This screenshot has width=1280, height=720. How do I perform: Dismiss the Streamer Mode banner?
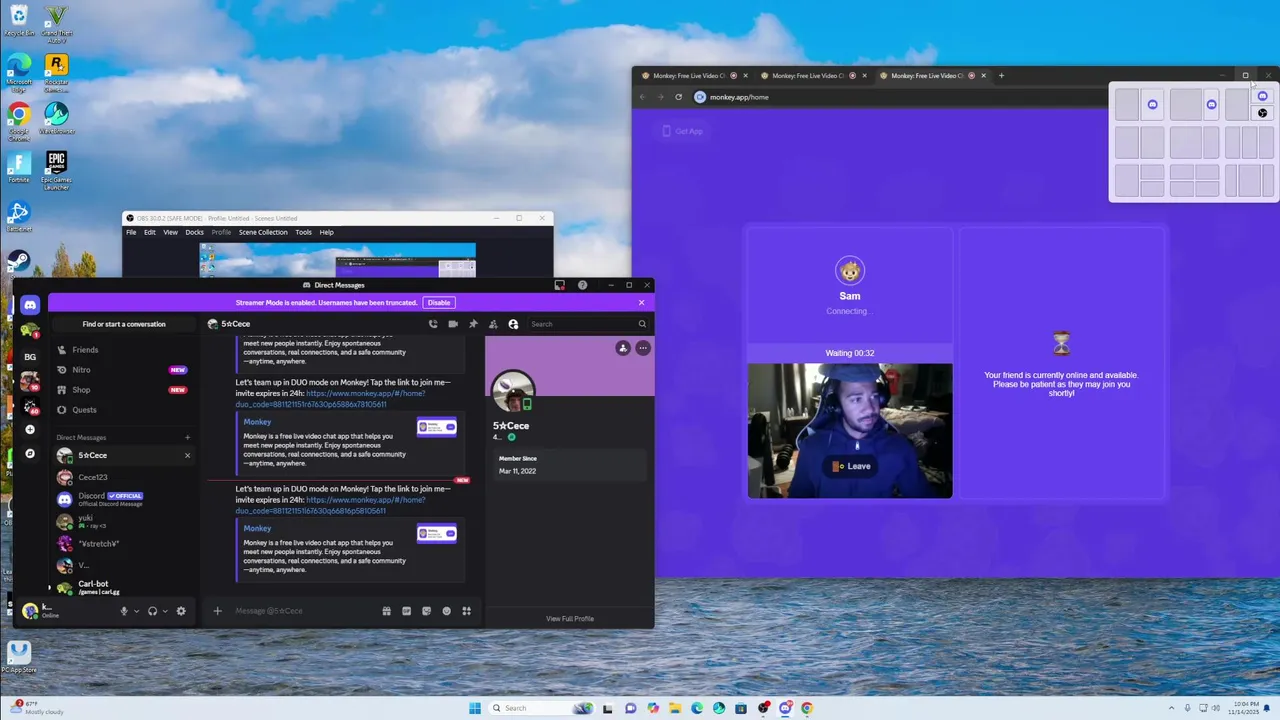pyautogui.click(x=642, y=302)
